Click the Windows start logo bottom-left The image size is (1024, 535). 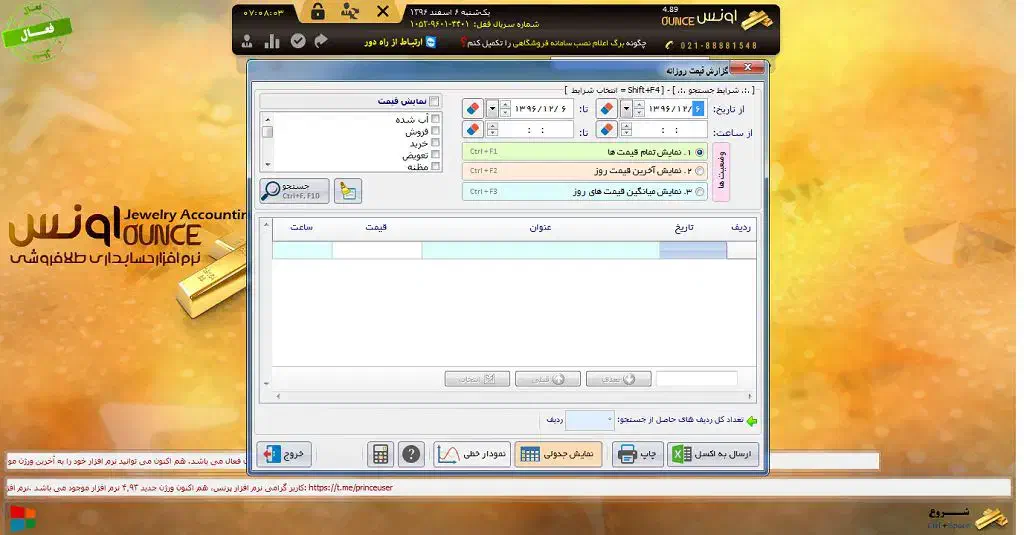[x=22, y=518]
